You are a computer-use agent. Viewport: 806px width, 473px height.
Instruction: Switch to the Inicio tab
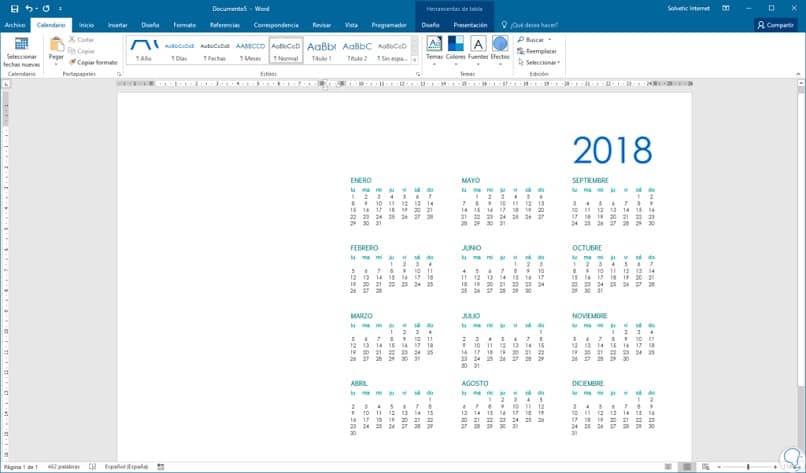click(86, 25)
